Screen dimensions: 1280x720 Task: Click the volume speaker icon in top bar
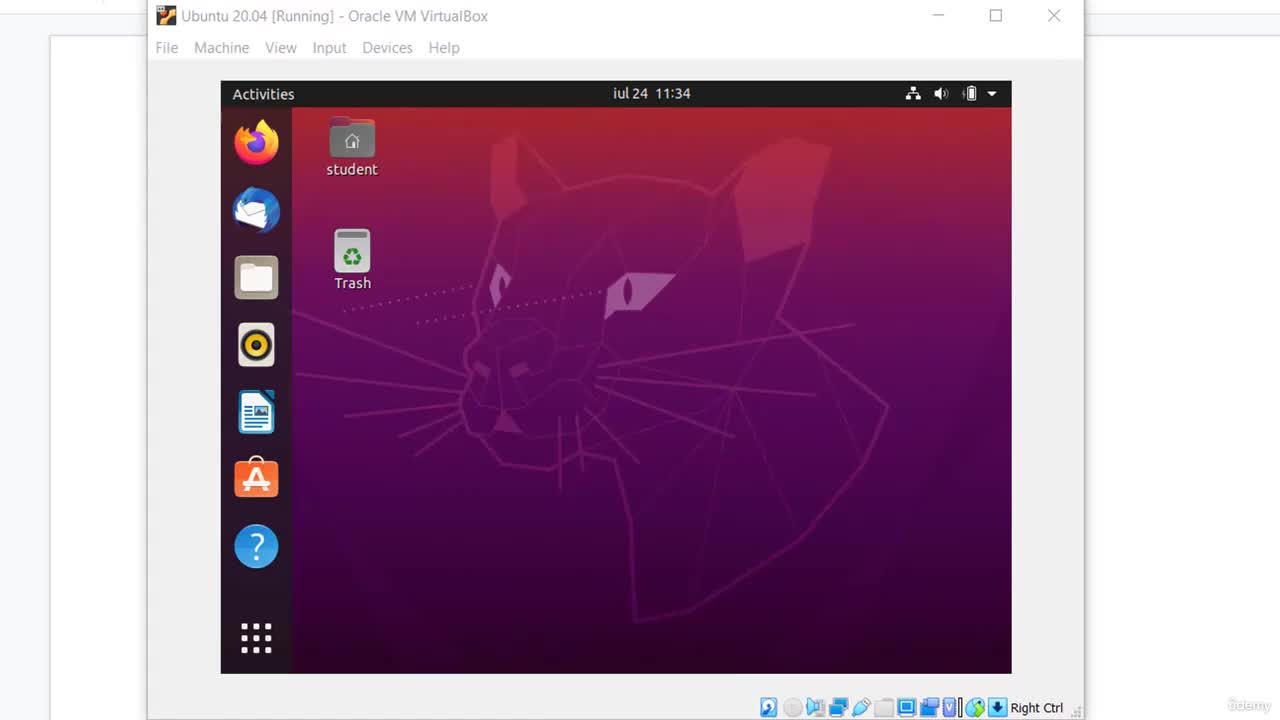[941, 94]
